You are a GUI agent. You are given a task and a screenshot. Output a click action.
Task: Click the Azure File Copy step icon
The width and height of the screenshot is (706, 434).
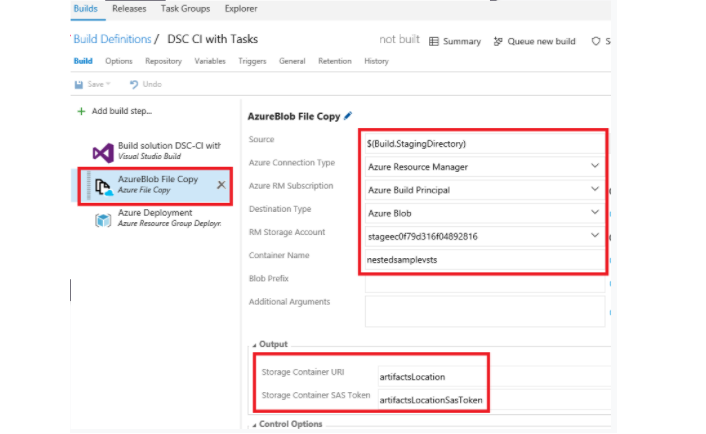point(102,185)
